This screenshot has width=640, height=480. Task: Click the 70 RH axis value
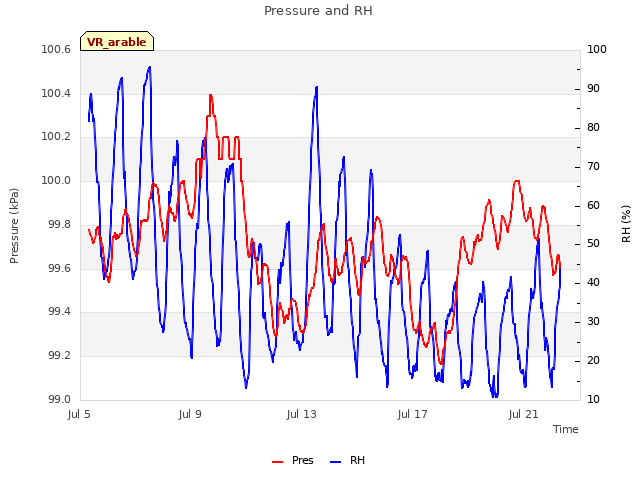593,167
